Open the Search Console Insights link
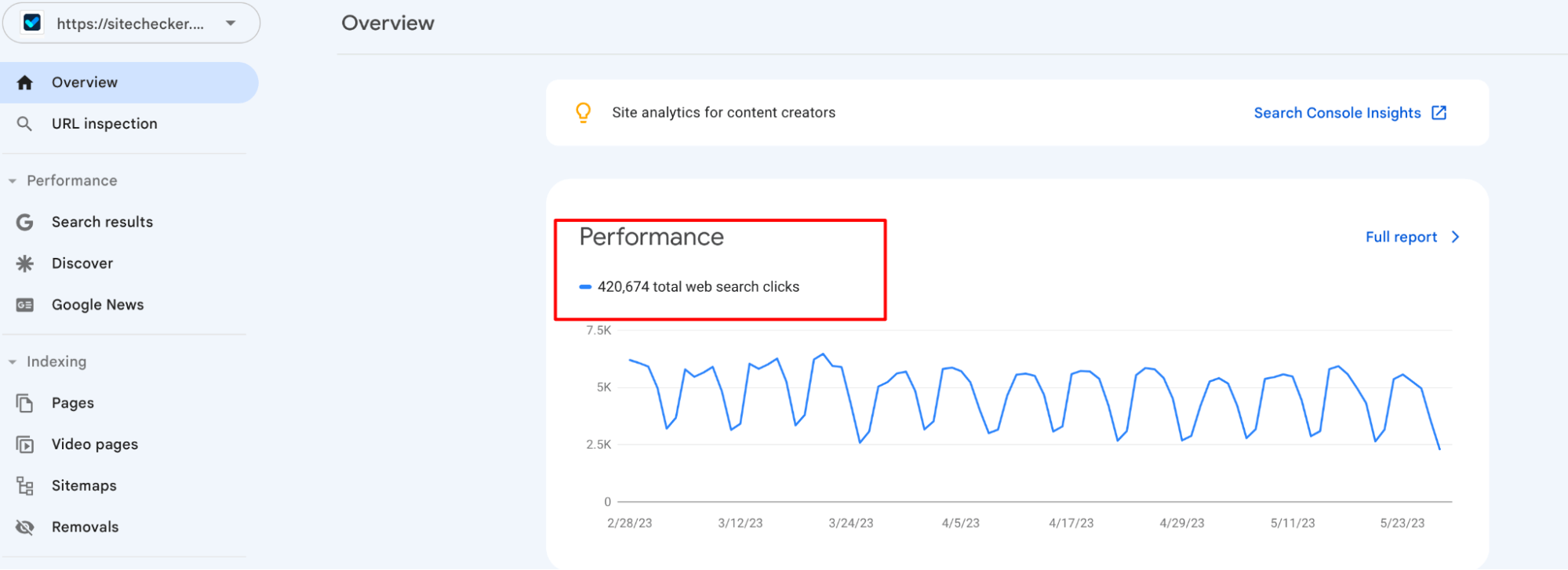Image resolution: width=1568 pixels, height=570 pixels. [x=1337, y=113]
